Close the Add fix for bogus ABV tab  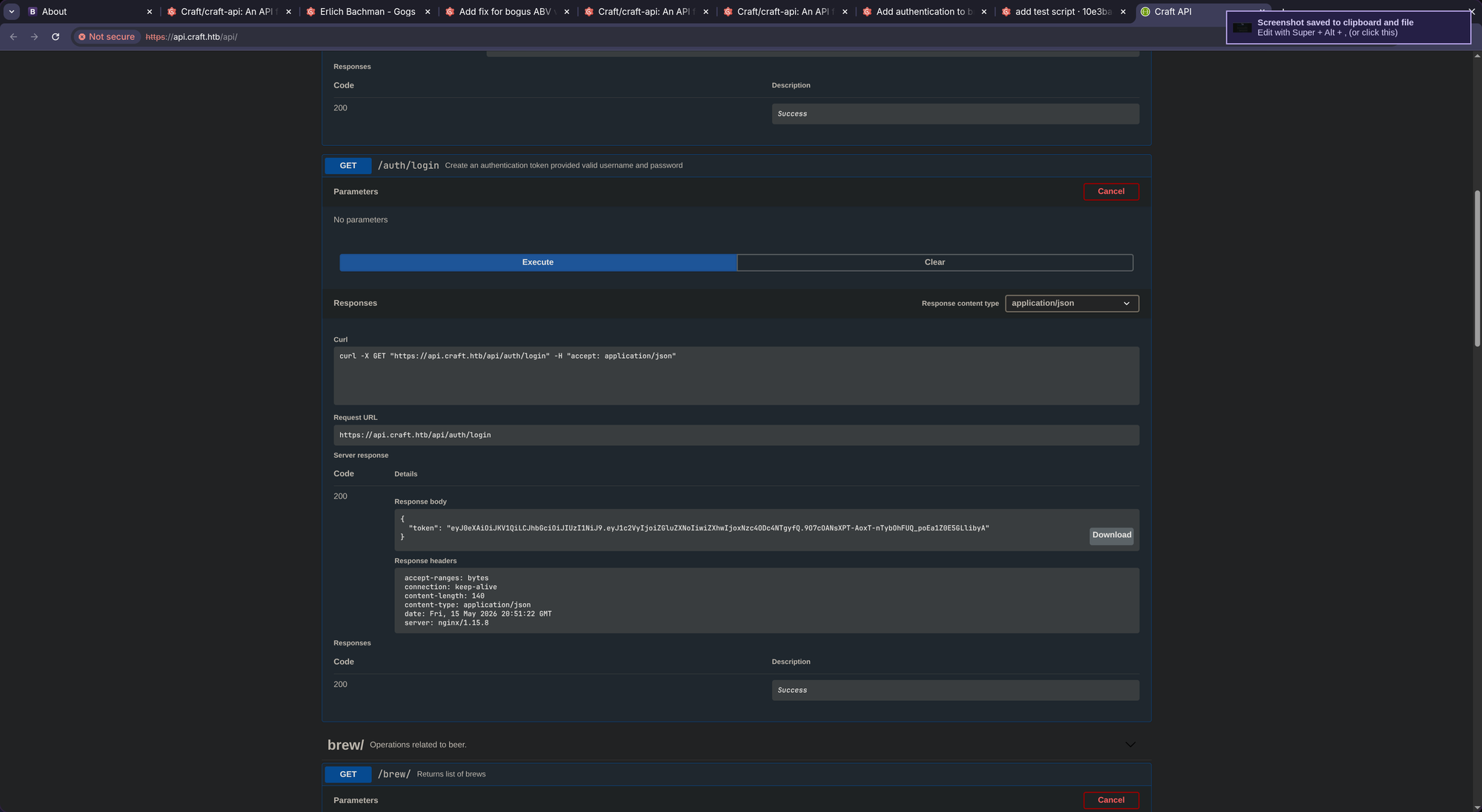tap(567, 12)
